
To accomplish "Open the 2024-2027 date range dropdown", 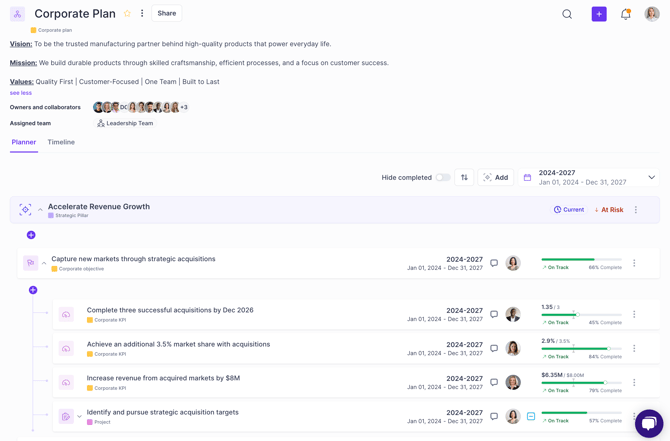I will 589,177.
